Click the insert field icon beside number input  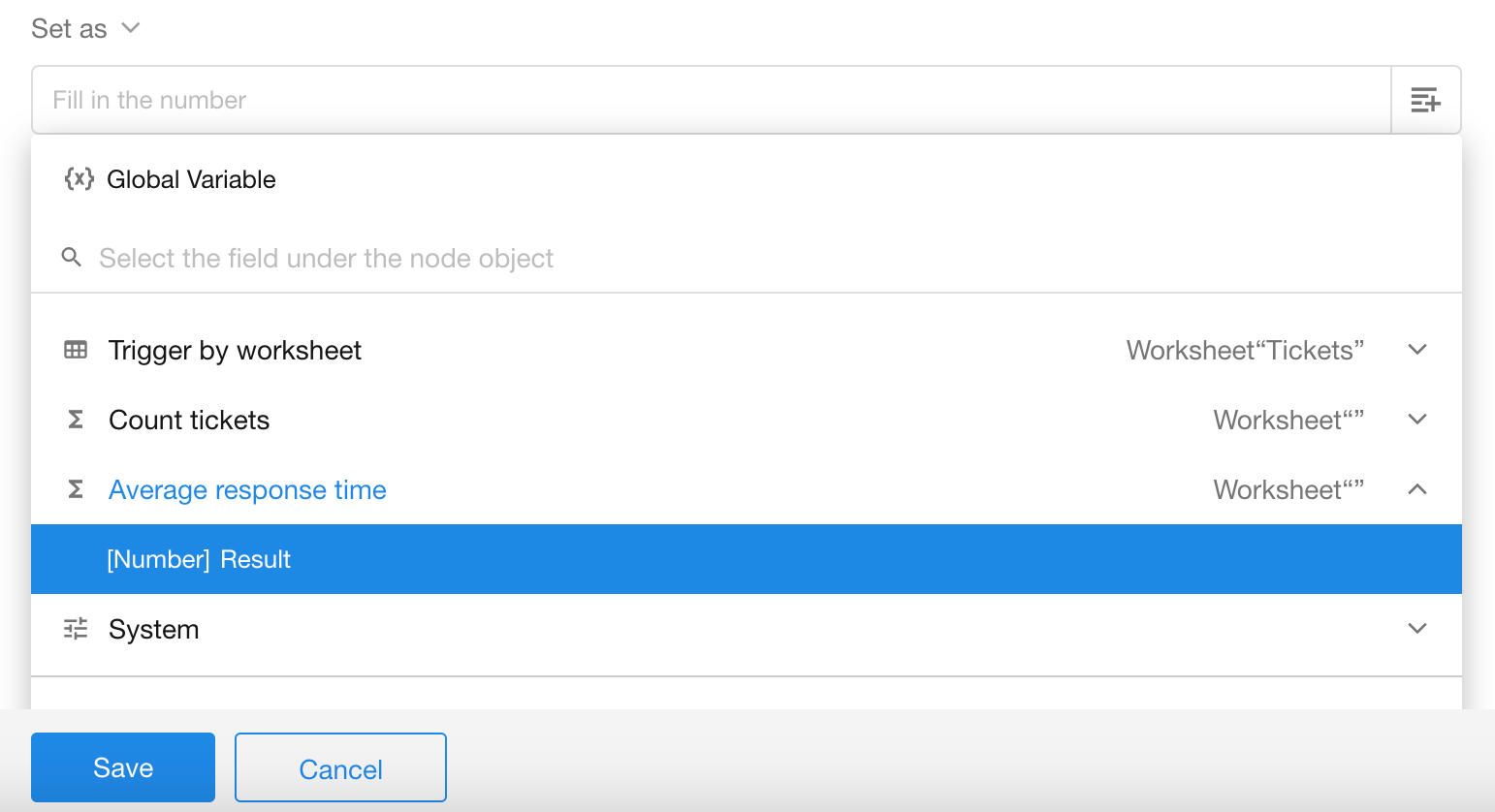click(1425, 100)
